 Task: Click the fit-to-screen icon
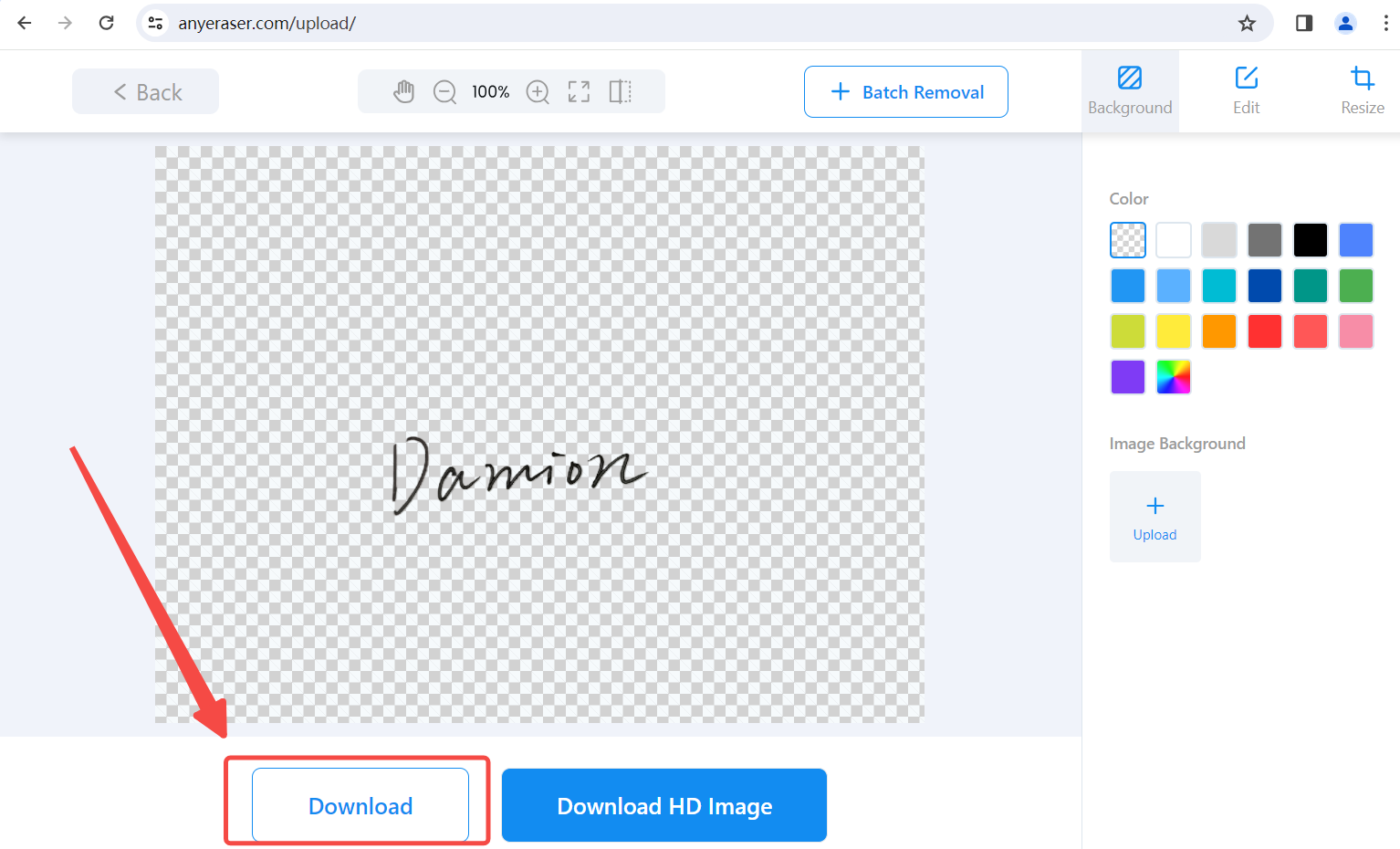(579, 91)
